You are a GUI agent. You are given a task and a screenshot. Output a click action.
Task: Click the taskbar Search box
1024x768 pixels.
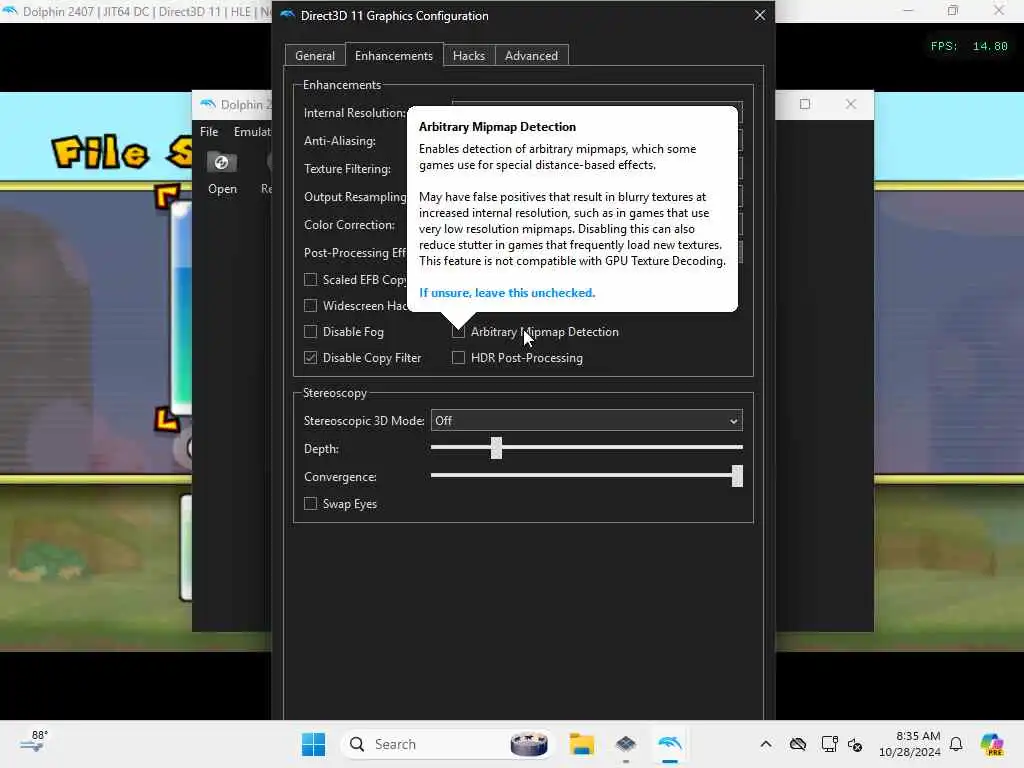pyautogui.click(x=447, y=744)
